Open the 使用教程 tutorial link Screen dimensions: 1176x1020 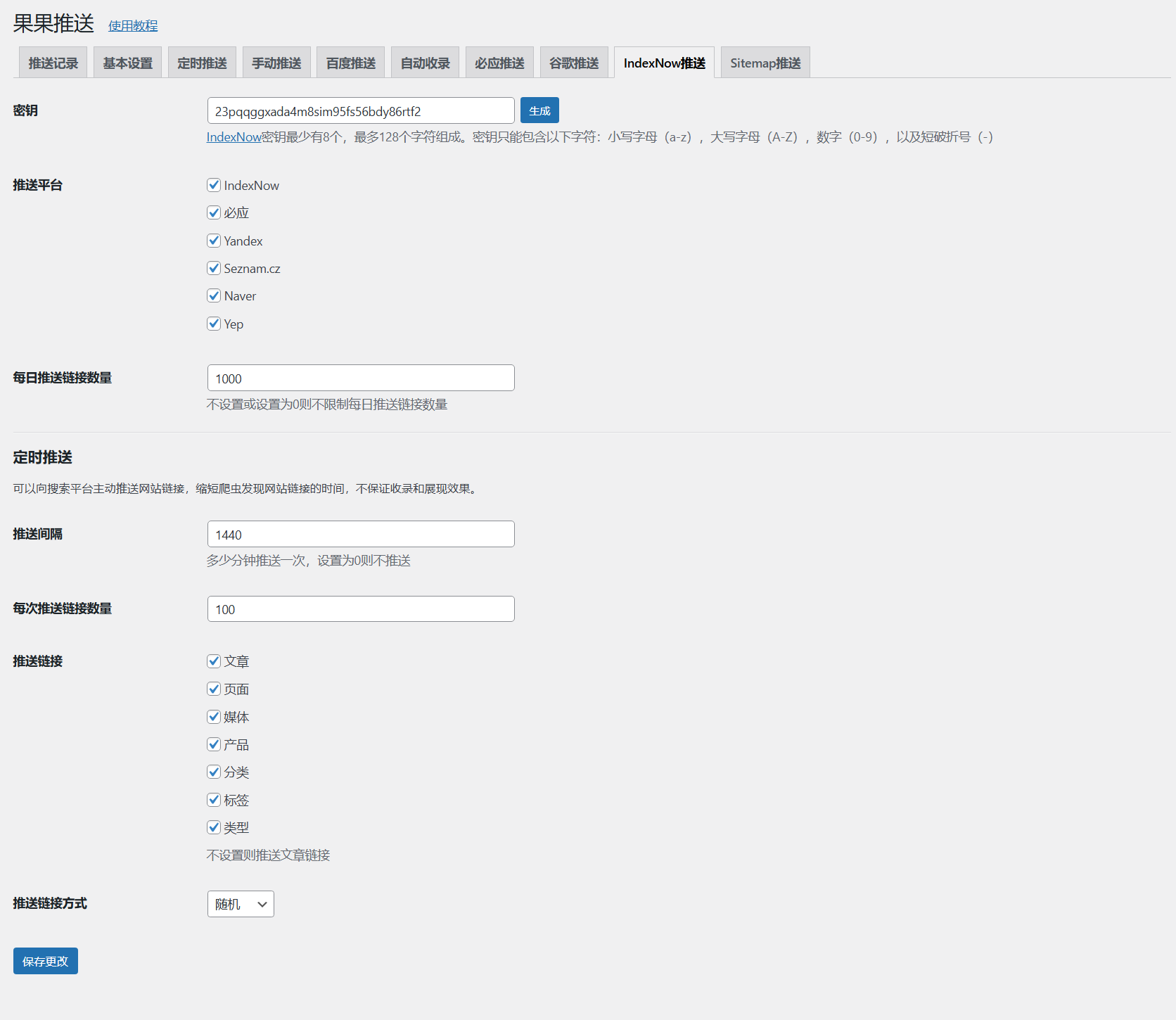coord(133,25)
